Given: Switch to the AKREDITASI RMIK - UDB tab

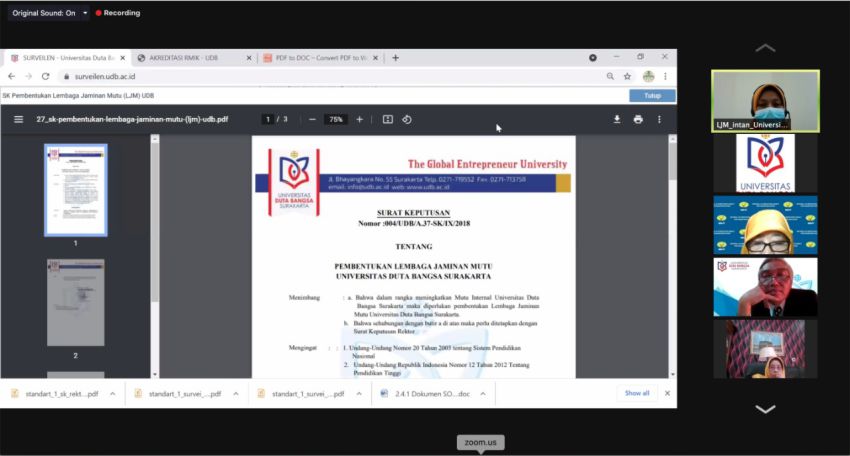Looking at the screenshot, I should click(184, 58).
